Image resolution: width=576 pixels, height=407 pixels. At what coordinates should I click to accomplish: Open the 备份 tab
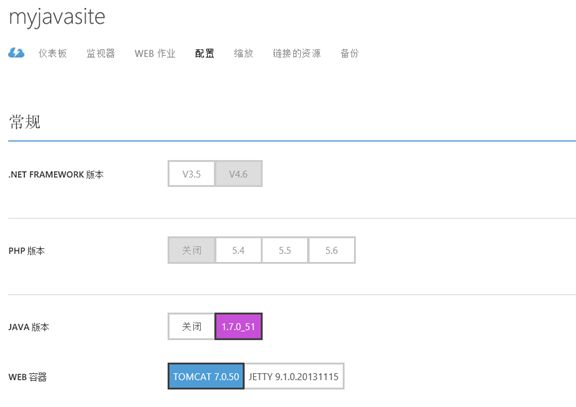(x=349, y=53)
